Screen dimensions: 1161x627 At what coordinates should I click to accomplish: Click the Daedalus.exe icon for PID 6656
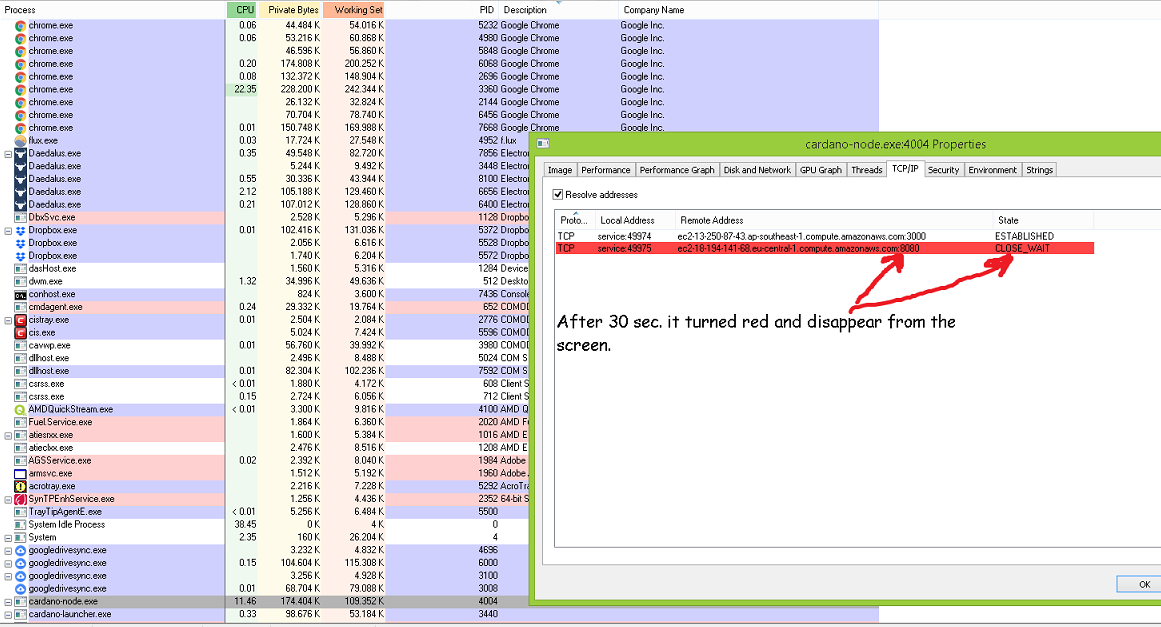point(21,192)
